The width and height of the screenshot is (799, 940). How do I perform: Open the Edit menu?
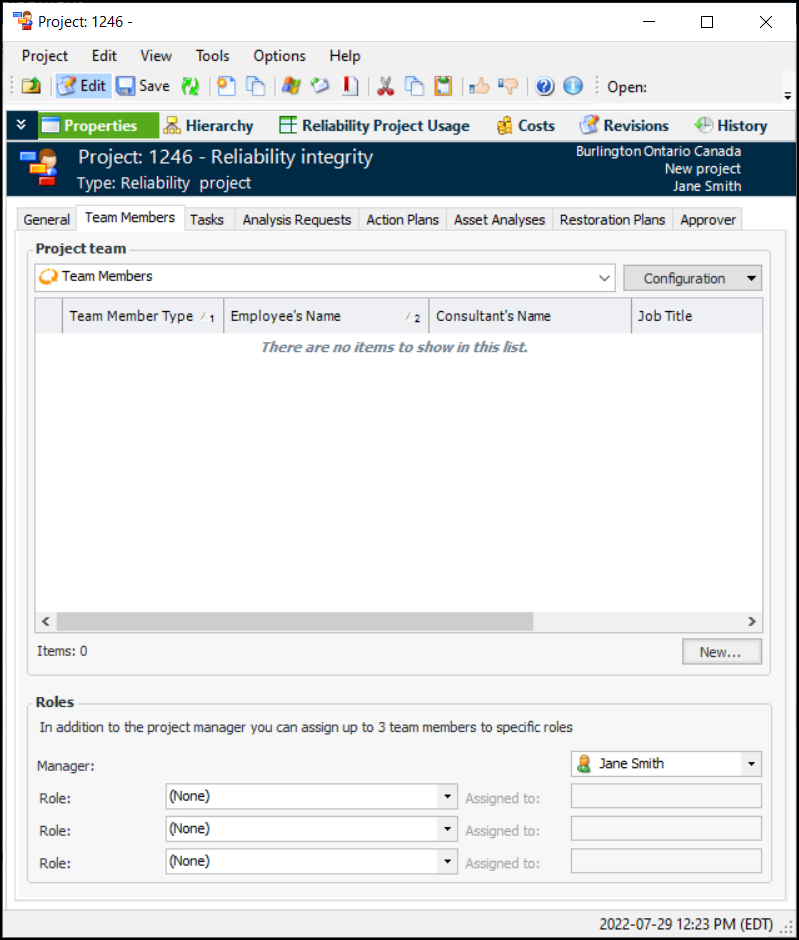[x=104, y=56]
